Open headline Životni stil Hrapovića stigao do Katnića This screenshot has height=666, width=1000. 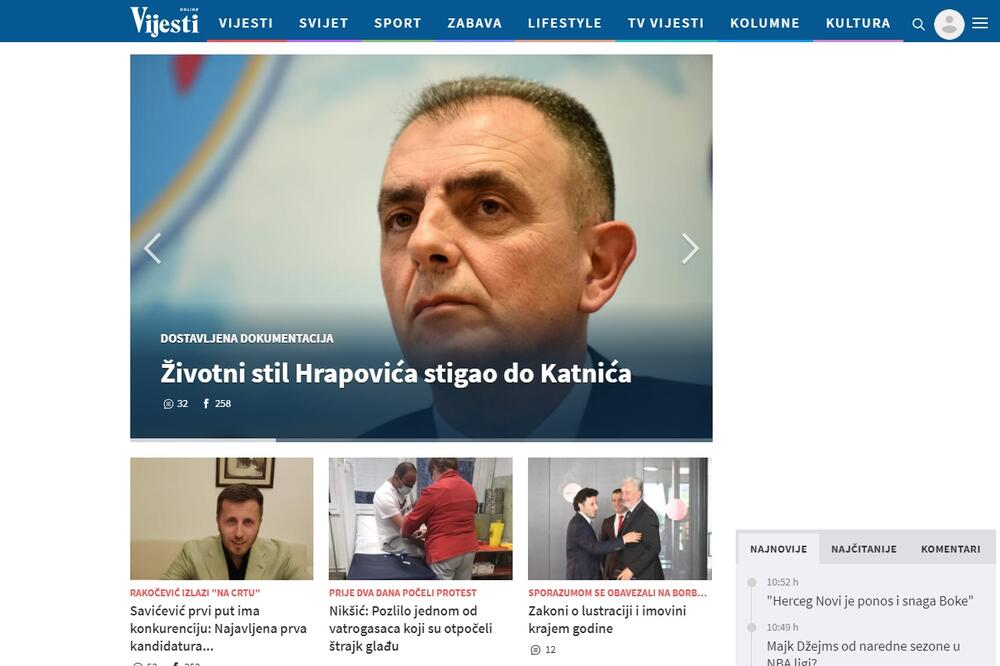pos(395,374)
